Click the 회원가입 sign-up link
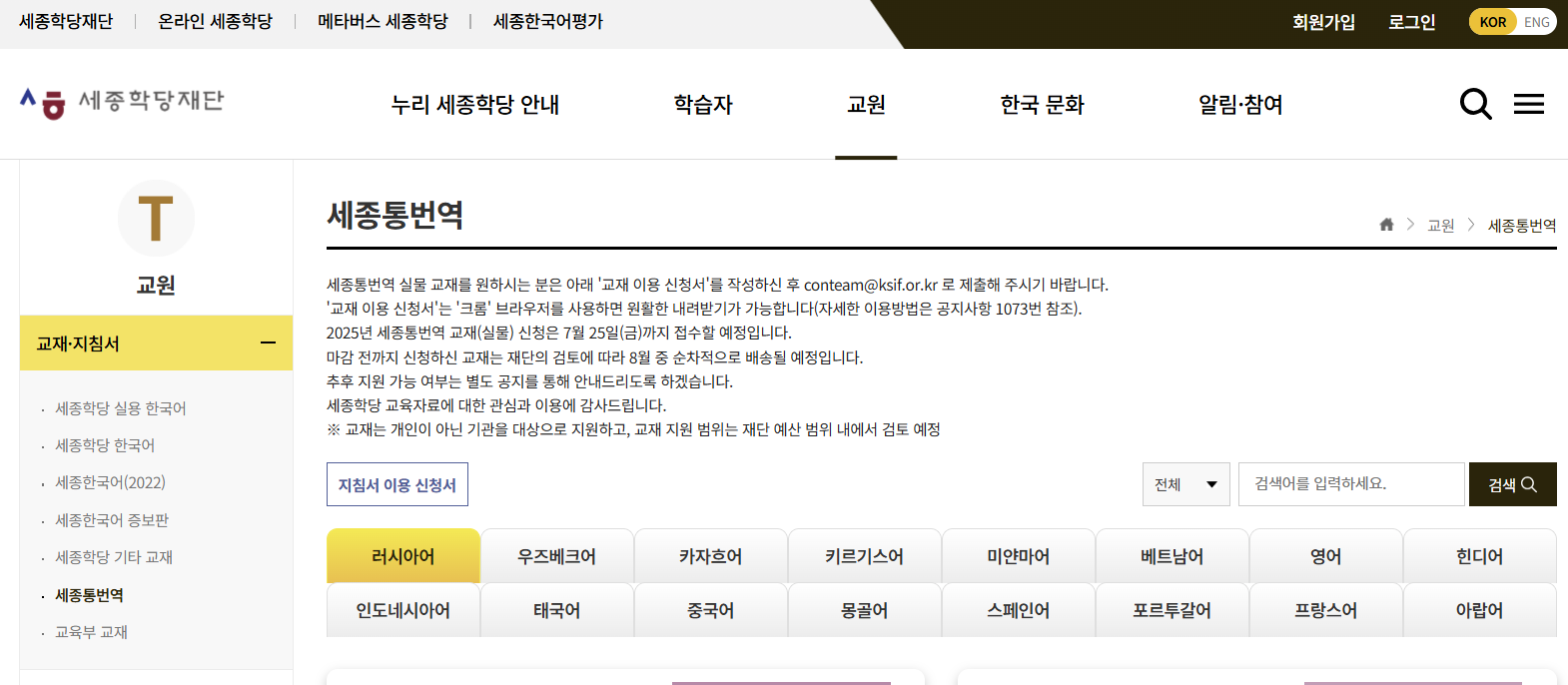This screenshot has width=1568, height=685. [1323, 22]
